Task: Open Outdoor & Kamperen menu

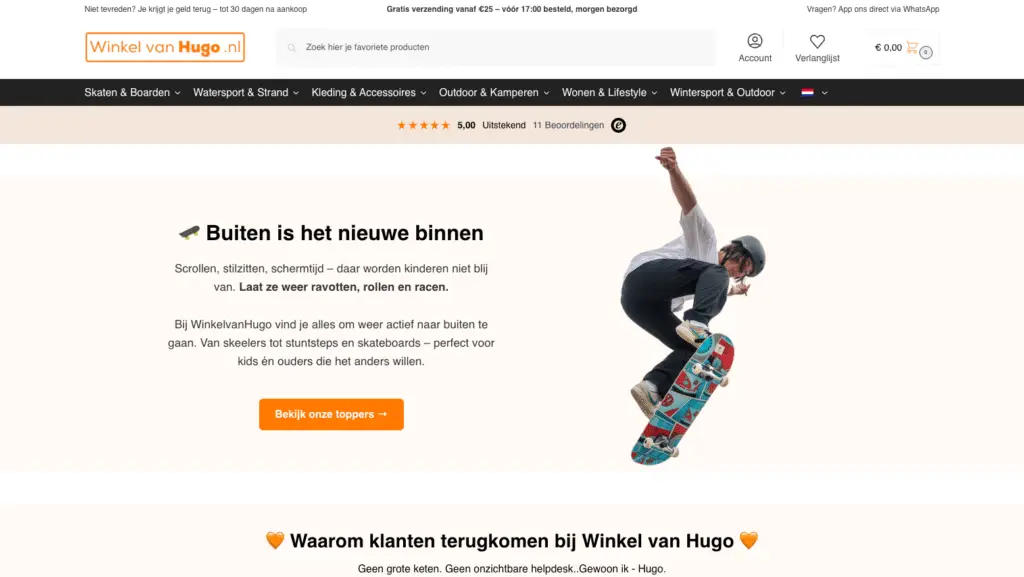Action: [494, 93]
